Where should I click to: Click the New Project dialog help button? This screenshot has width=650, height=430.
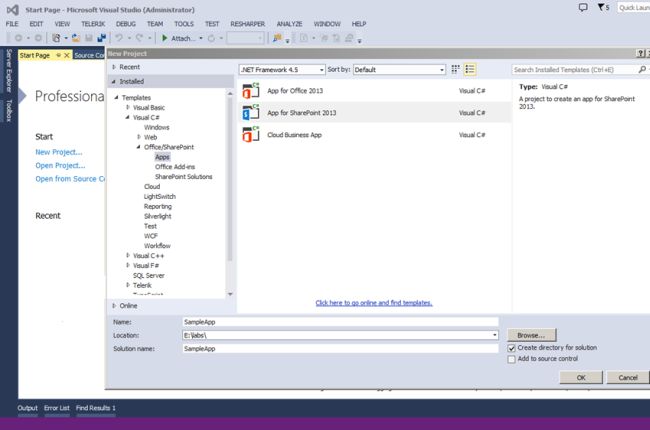coord(640,53)
